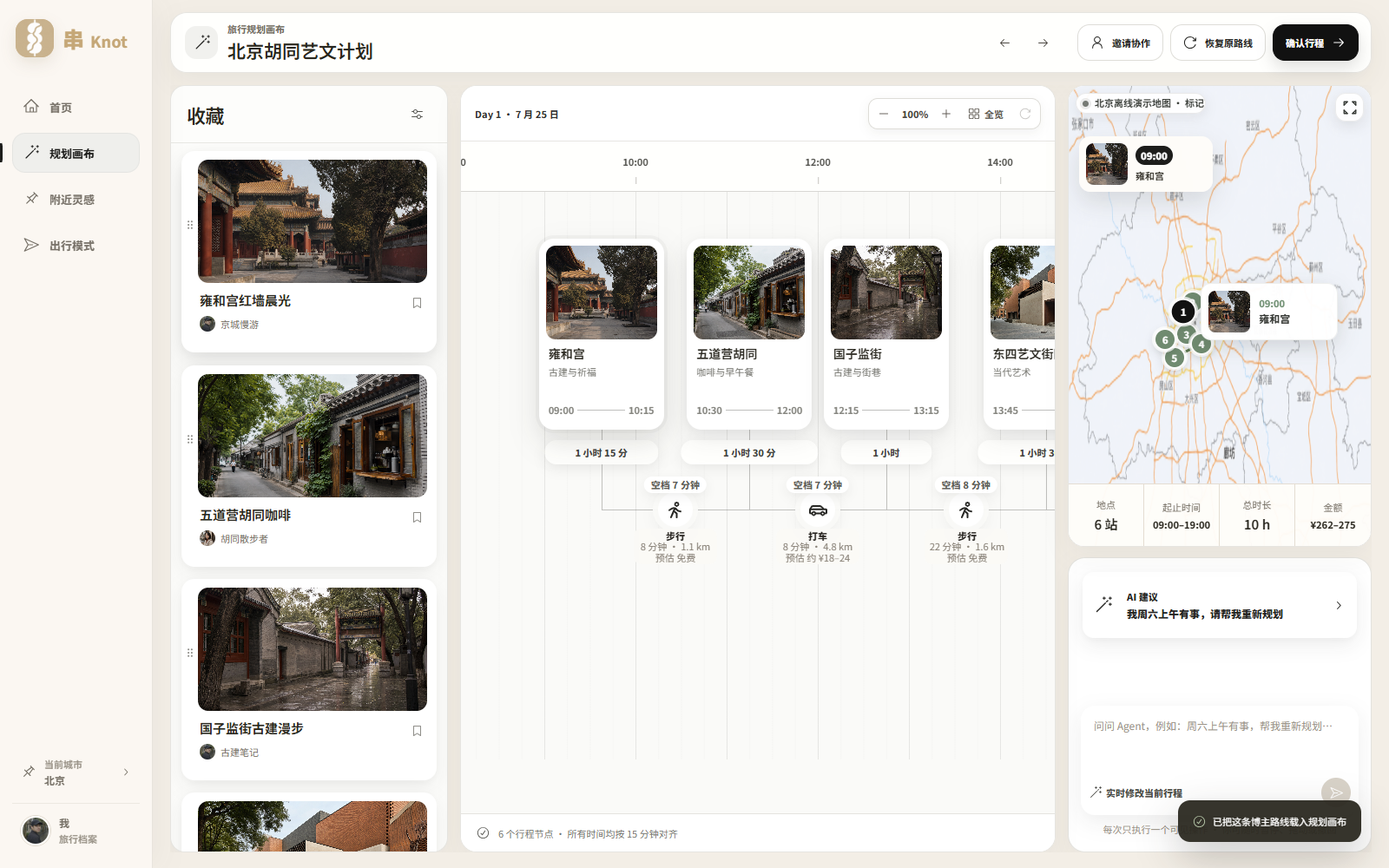Viewport: 1389px width, 868px height.
Task: Click 09:00 雍和宫 card at map top
Action: tap(1145, 164)
